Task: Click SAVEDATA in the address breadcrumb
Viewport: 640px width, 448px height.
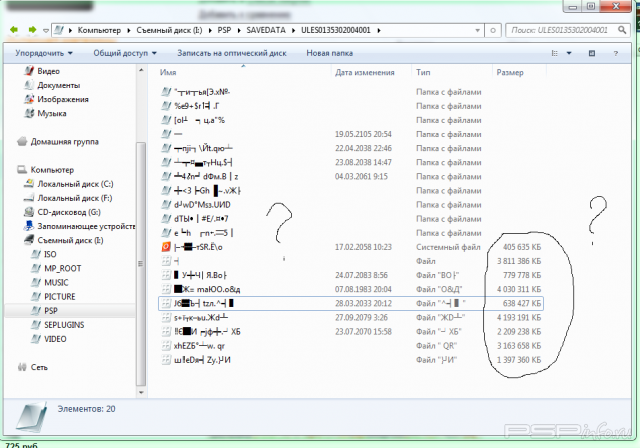Action: click(260, 31)
